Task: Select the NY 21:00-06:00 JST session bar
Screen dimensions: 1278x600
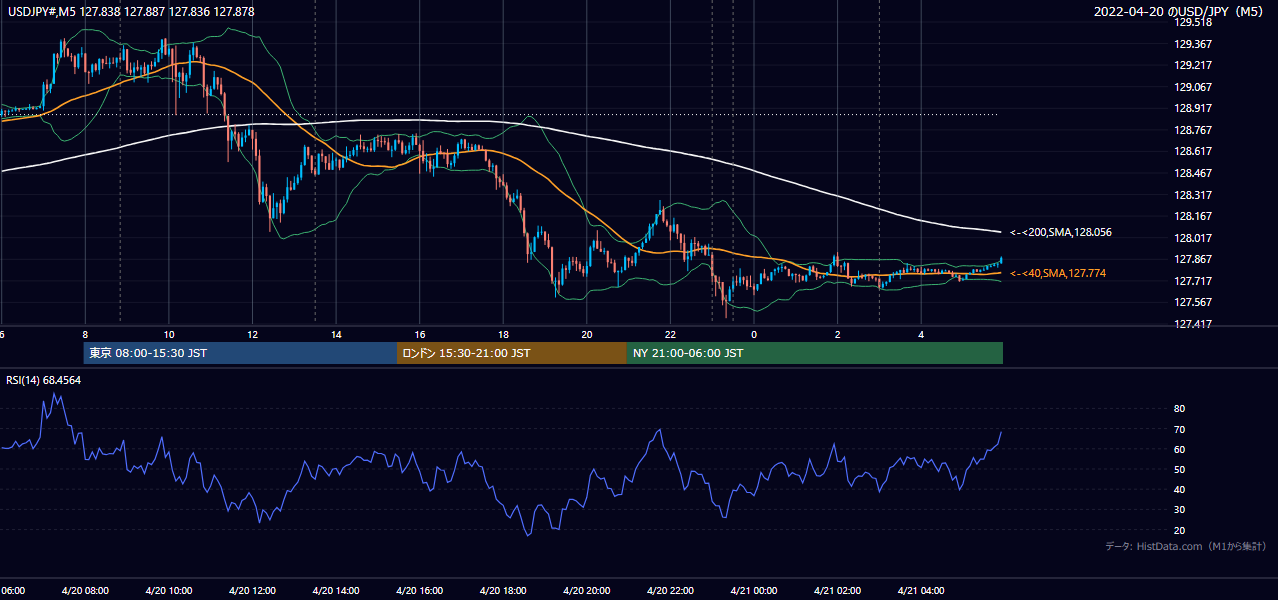Action: point(815,353)
